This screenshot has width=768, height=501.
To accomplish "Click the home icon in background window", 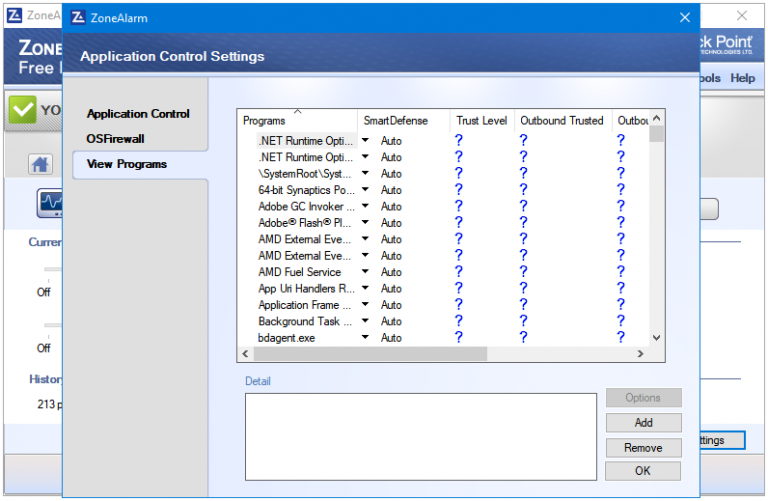I will (x=40, y=164).
